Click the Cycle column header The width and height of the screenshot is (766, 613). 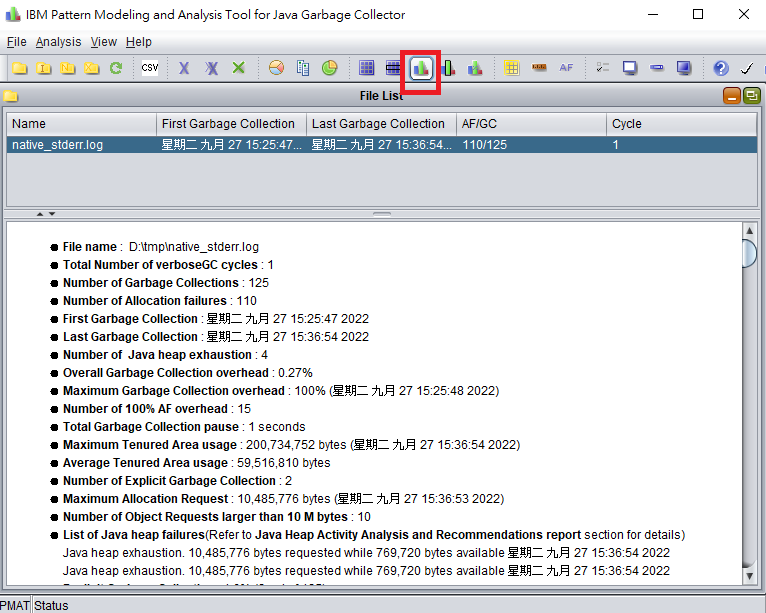tap(682, 124)
